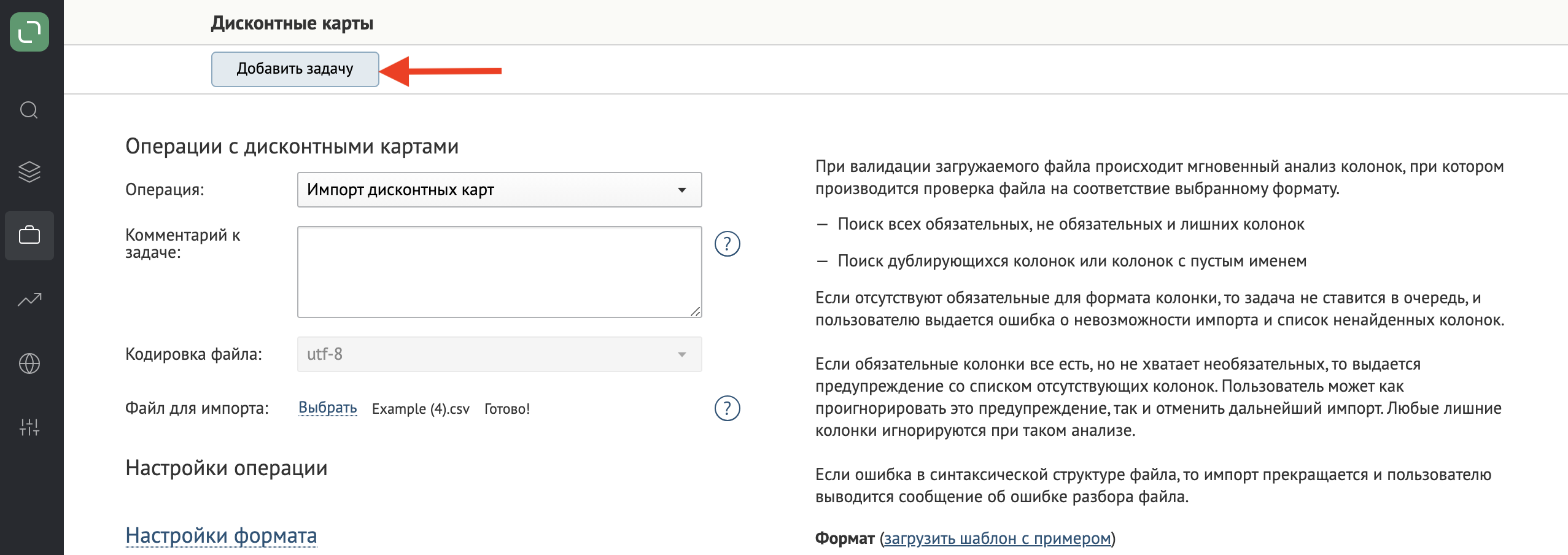The image size is (1568, 555).
Task: Expand the Настройки формата section link
Action: [x=221, y=535]
